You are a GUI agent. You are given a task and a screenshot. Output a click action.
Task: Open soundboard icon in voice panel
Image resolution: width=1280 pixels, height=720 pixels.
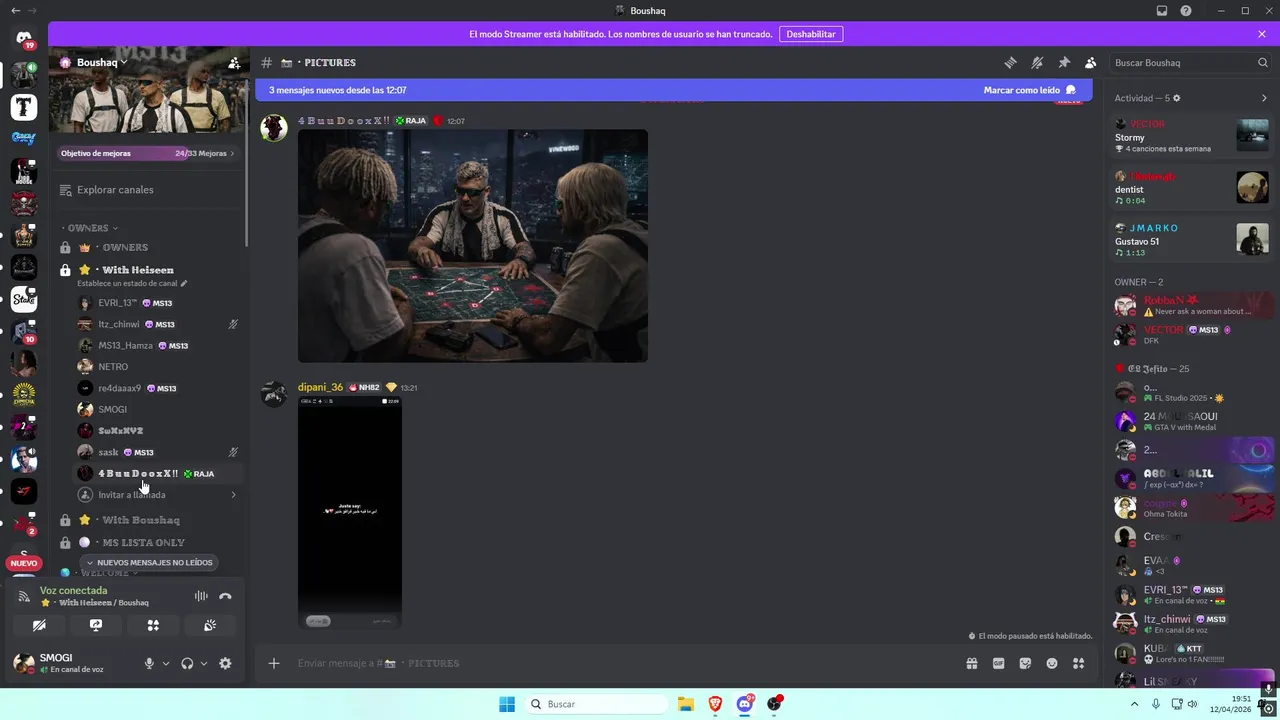pyautogui.click(x=210, y=625)
